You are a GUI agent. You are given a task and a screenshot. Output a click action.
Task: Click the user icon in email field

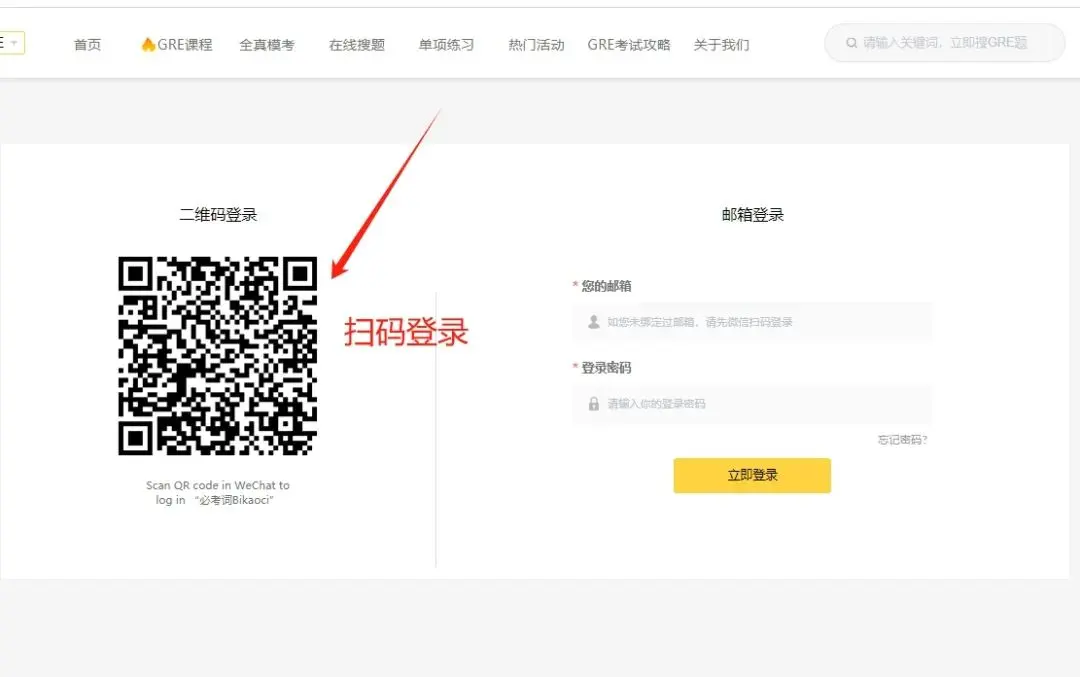(x=594, y=322)
